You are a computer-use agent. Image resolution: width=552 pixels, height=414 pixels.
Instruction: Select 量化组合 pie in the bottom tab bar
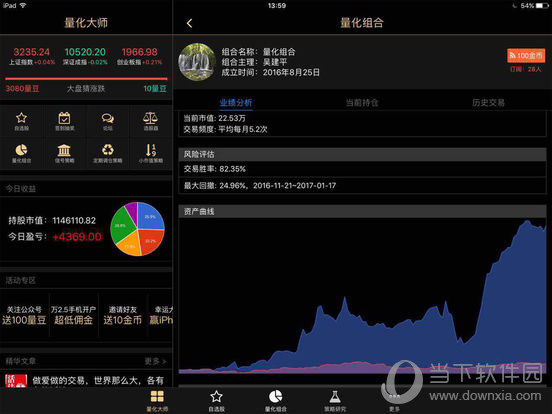[276, 401]
